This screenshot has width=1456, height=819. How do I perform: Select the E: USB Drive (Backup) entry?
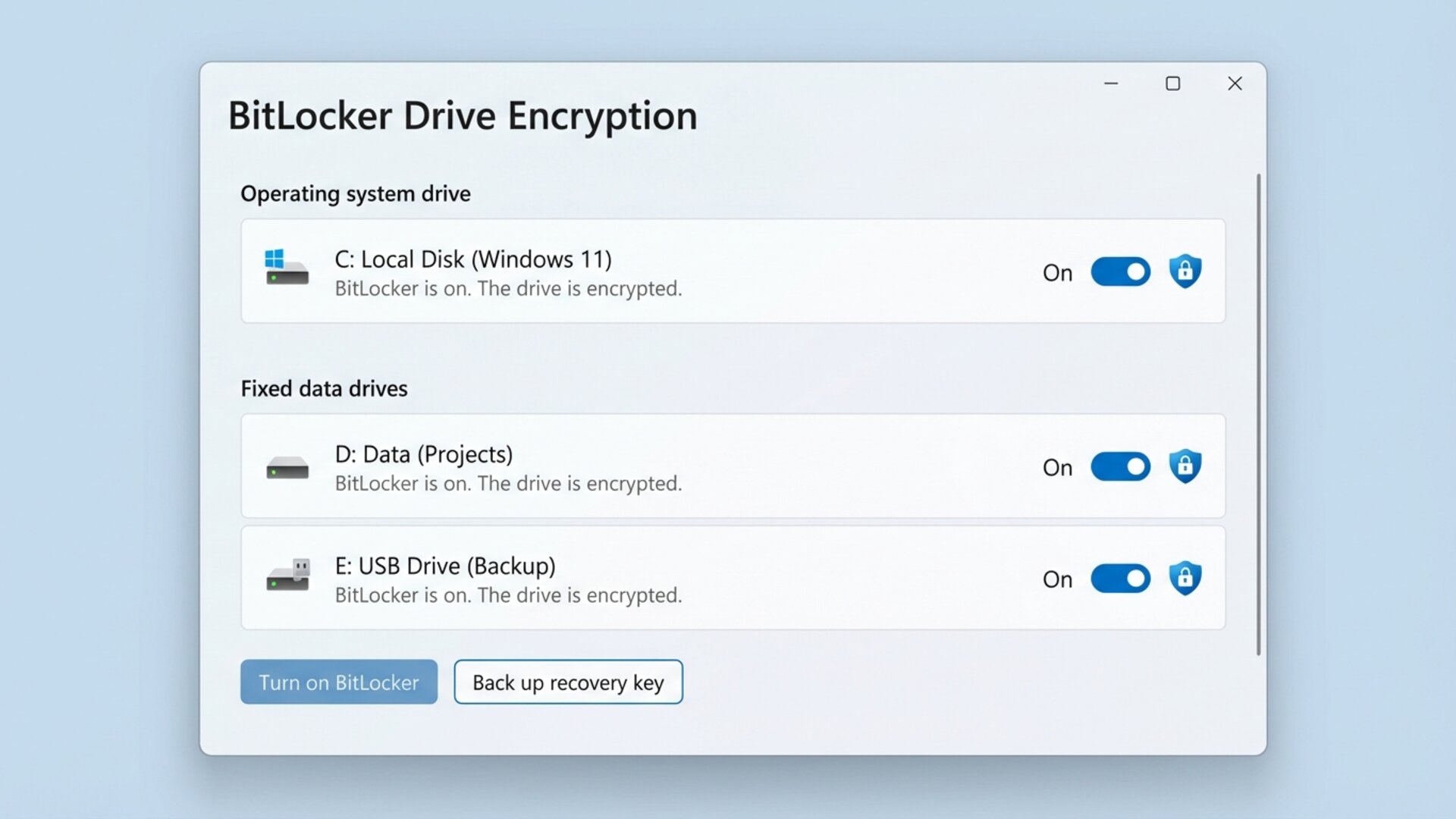[x=682, y=578]
